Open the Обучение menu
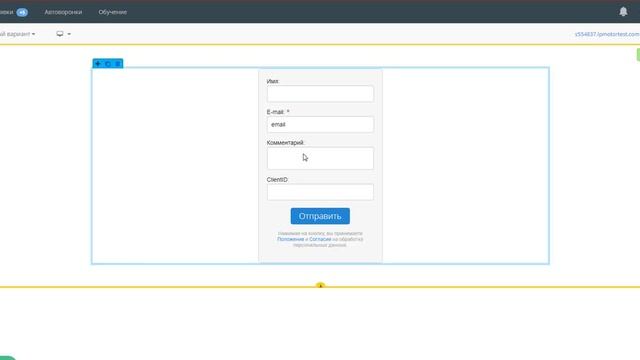 112,12
